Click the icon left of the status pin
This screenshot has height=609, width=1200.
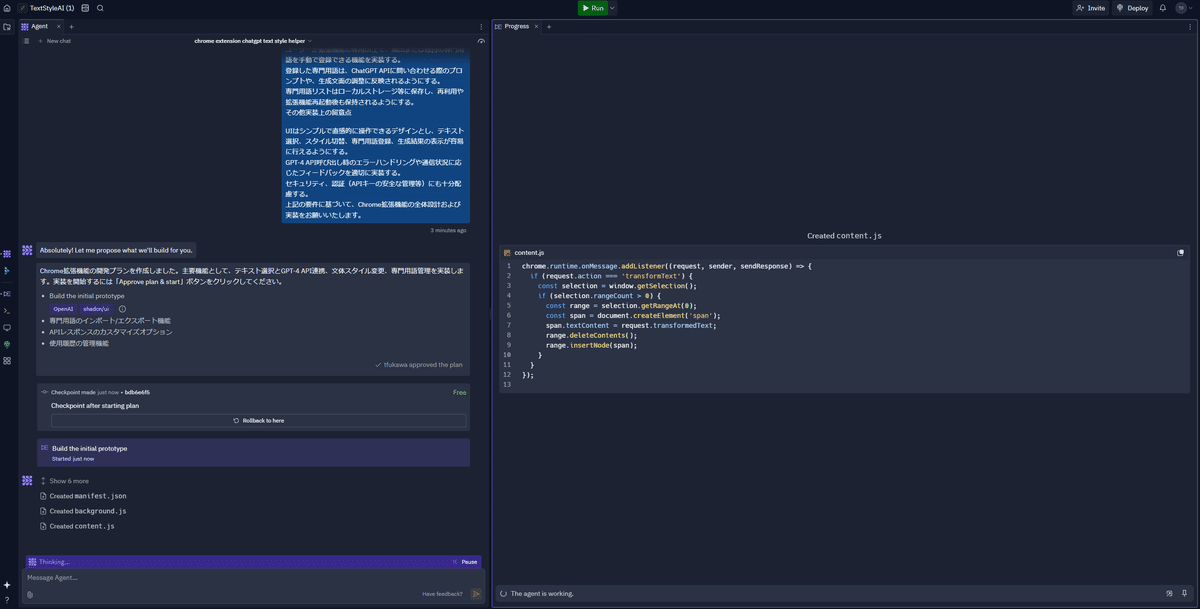1169,594
